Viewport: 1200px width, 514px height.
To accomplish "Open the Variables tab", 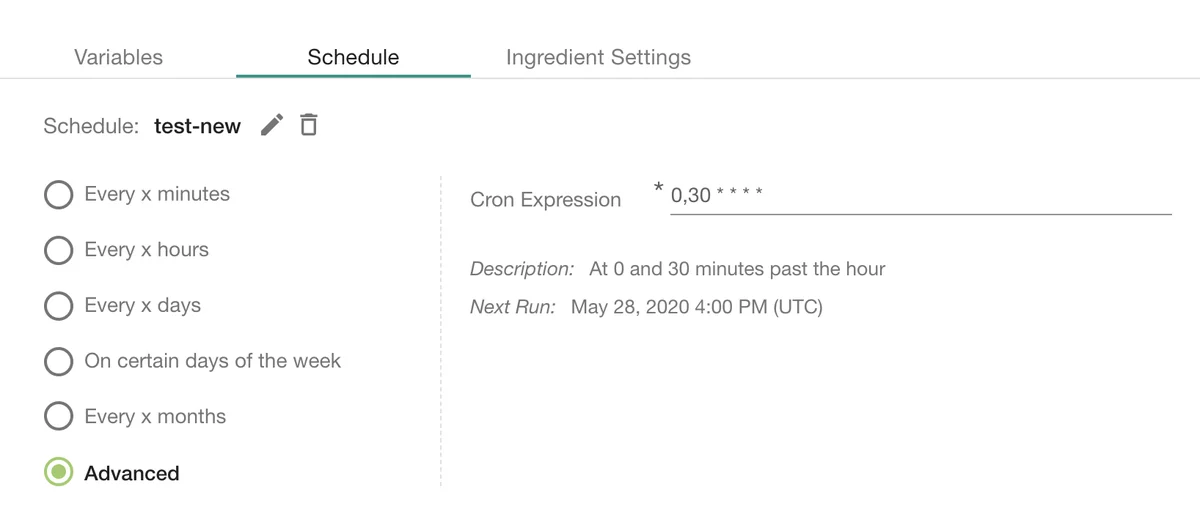I will click(x=118, y=57).
